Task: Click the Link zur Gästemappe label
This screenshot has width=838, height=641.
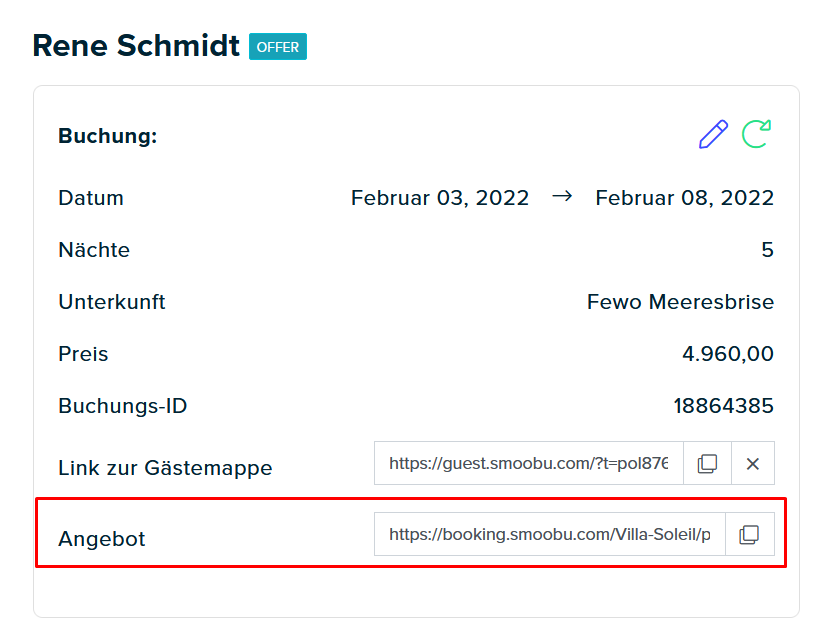Action: 165,468
